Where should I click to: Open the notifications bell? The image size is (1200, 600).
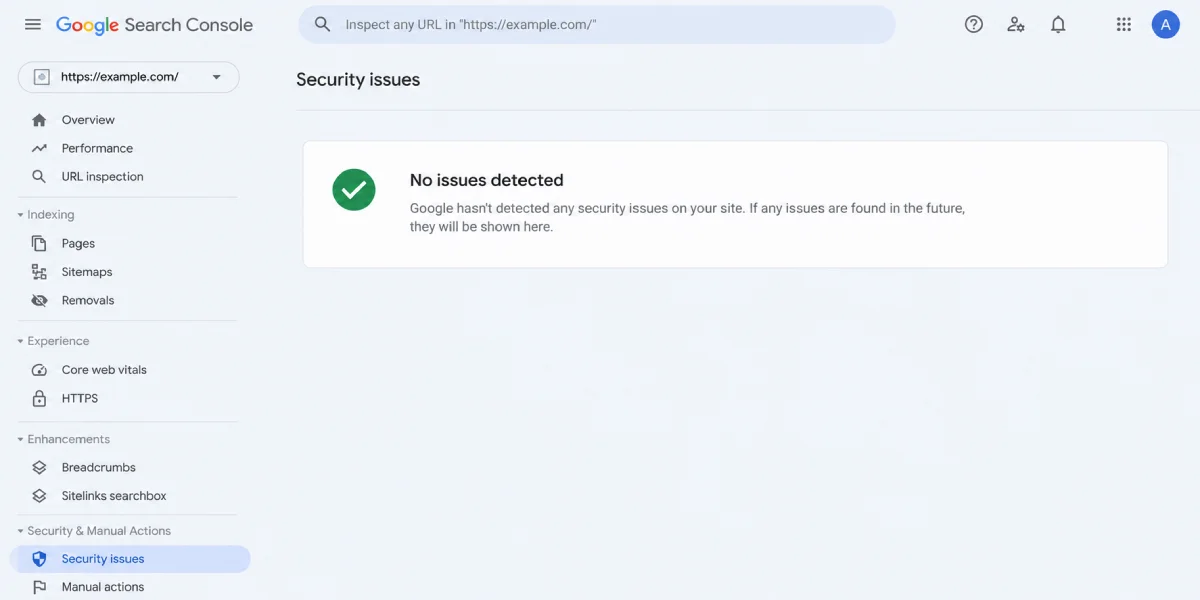click(1058, 25)
